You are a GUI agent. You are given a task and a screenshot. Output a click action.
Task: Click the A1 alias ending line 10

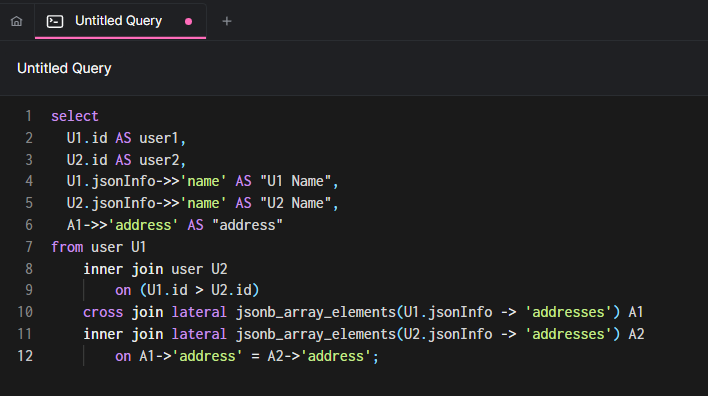tap(636, 312)
